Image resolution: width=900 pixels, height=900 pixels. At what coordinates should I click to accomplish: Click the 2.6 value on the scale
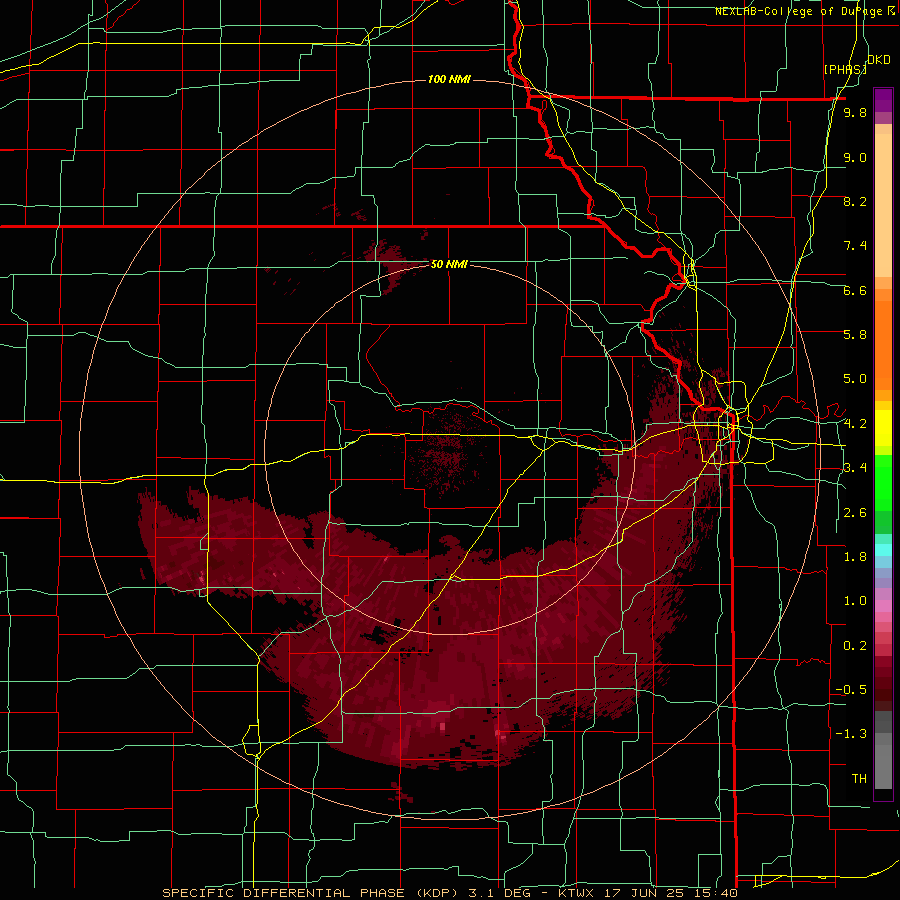(855, 513)
